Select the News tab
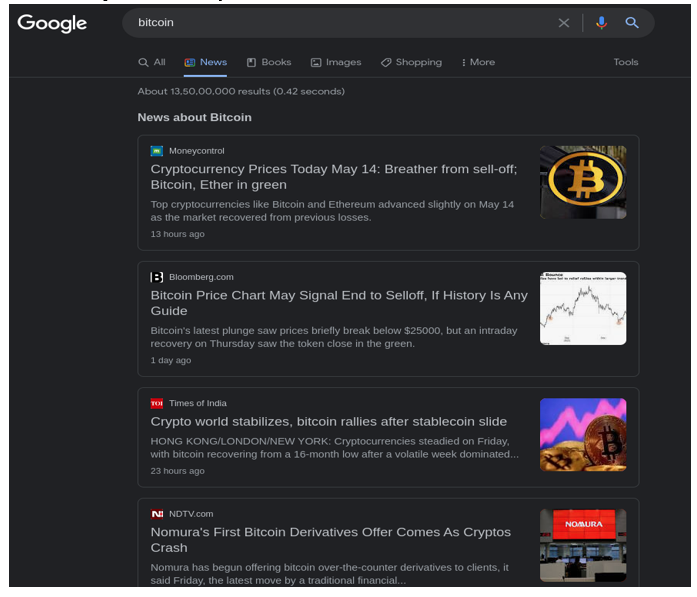 (205, 62)
